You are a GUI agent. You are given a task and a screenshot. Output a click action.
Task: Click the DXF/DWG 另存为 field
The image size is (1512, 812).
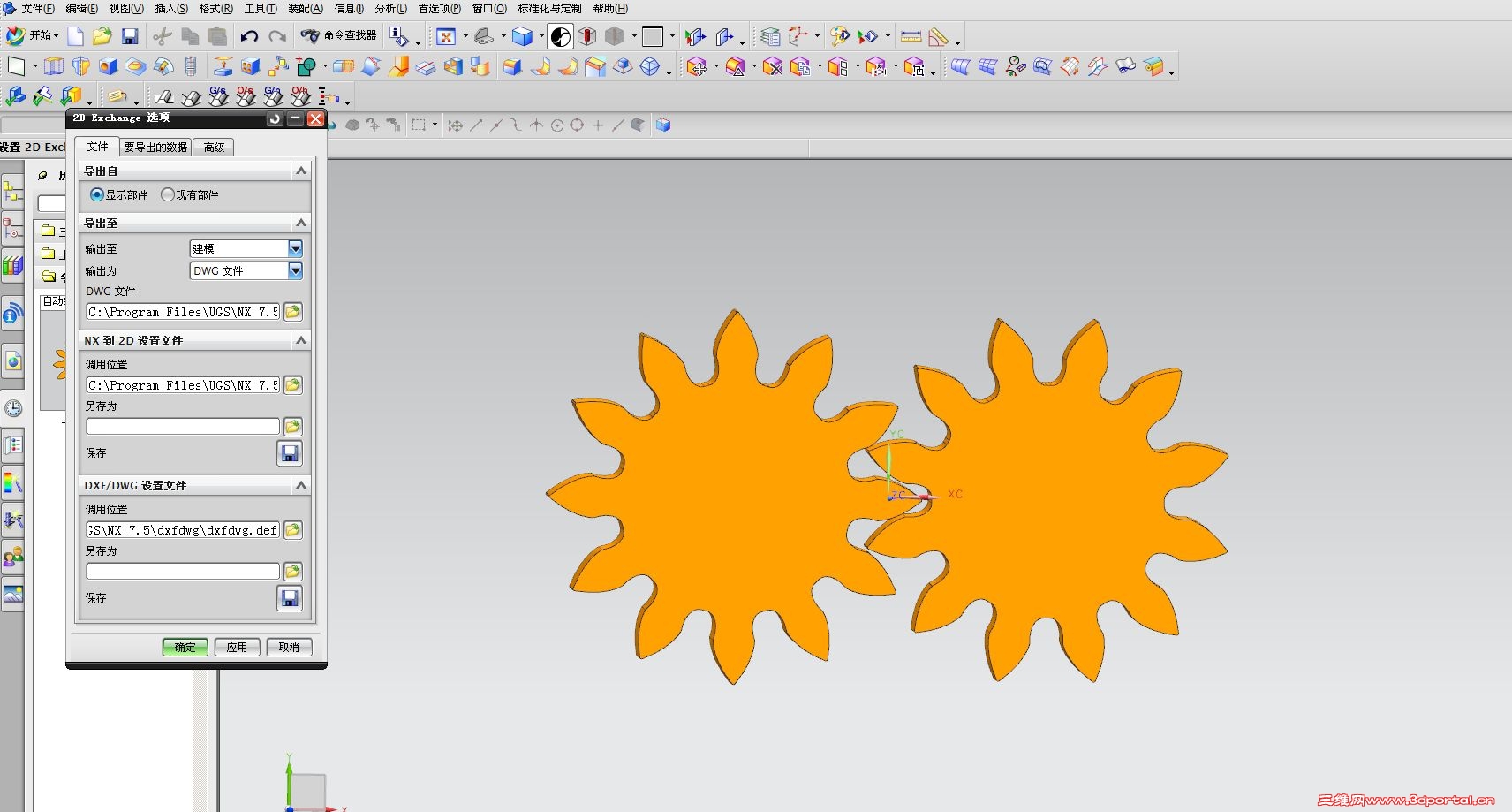183,571
